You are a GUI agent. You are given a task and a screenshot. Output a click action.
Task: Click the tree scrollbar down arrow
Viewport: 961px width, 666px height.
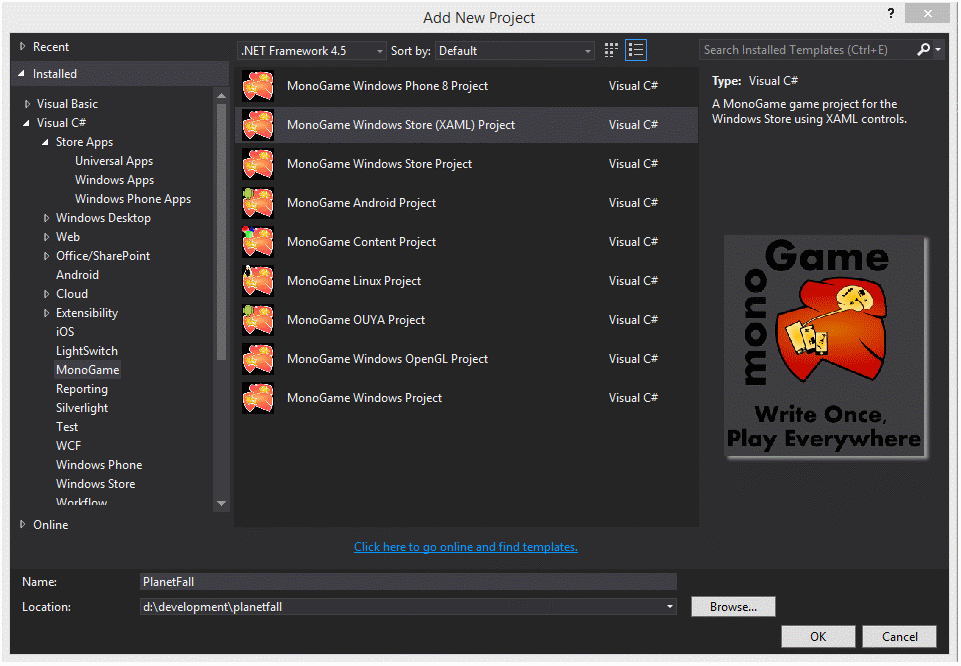[x=221, y=504]
